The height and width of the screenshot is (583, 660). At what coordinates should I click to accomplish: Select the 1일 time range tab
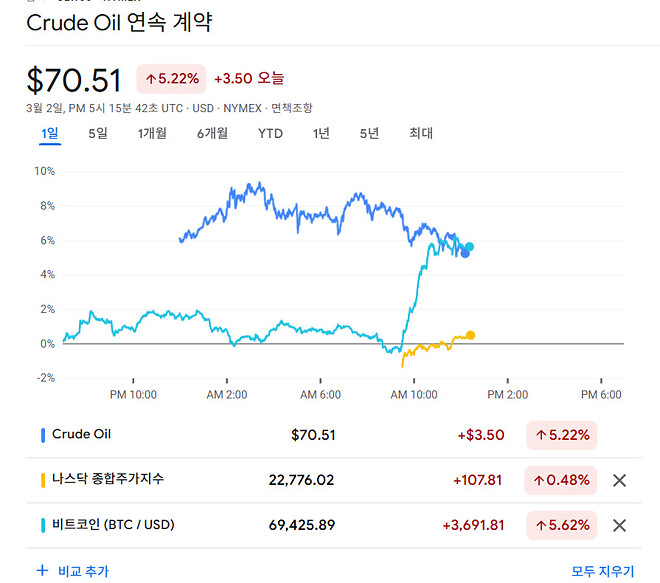tap(50, 133)
